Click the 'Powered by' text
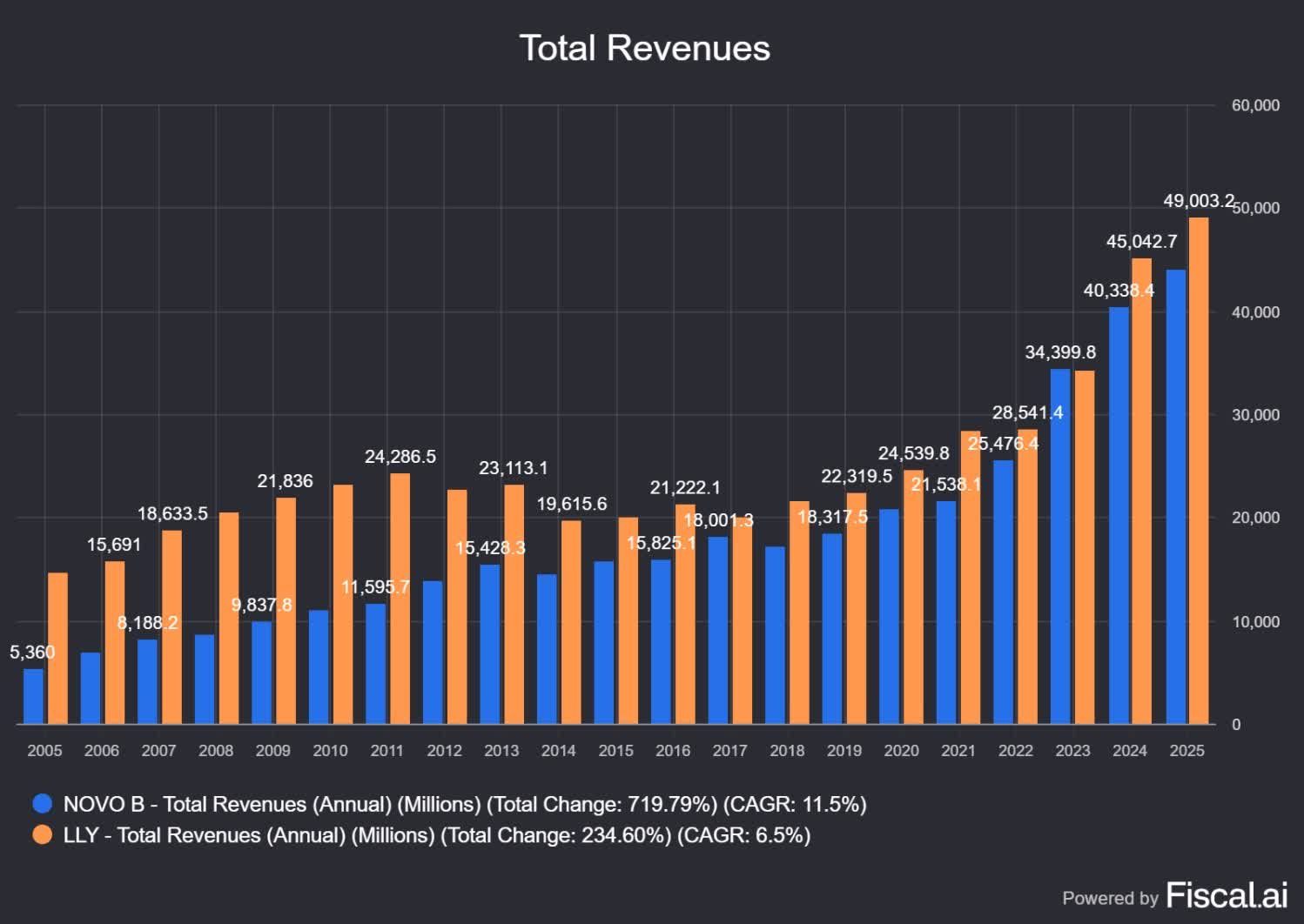This screenshot has height=924, width=1304. point(1109,898)
